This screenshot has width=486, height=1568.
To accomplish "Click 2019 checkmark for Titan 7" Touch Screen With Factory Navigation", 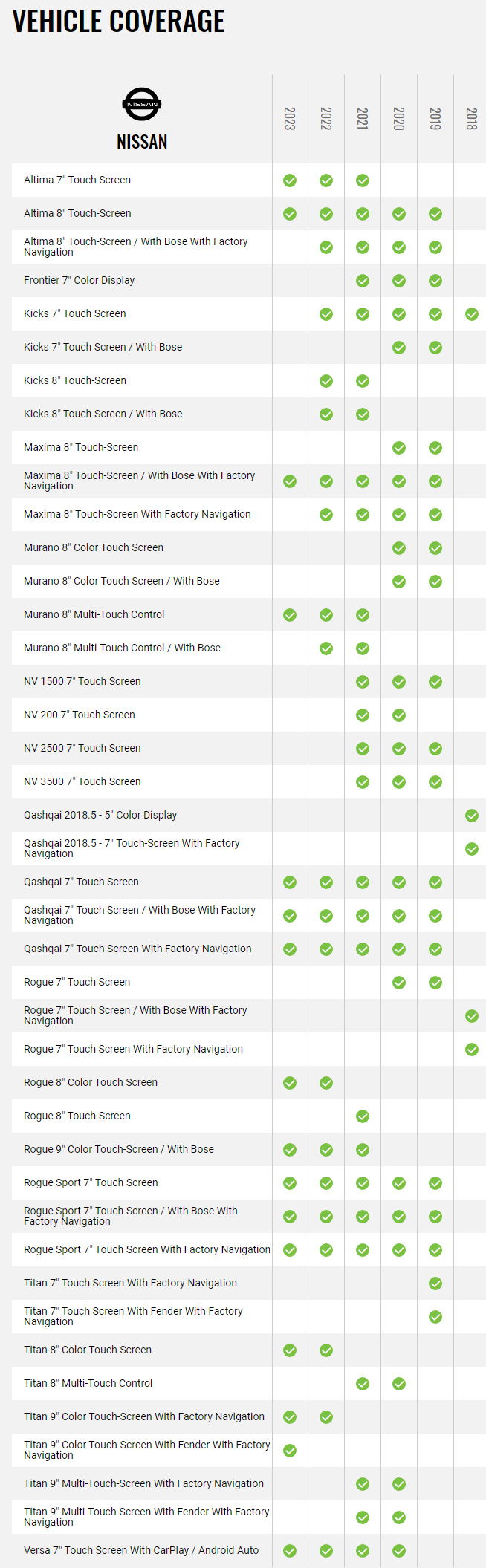I will [x=435, y=1284].
